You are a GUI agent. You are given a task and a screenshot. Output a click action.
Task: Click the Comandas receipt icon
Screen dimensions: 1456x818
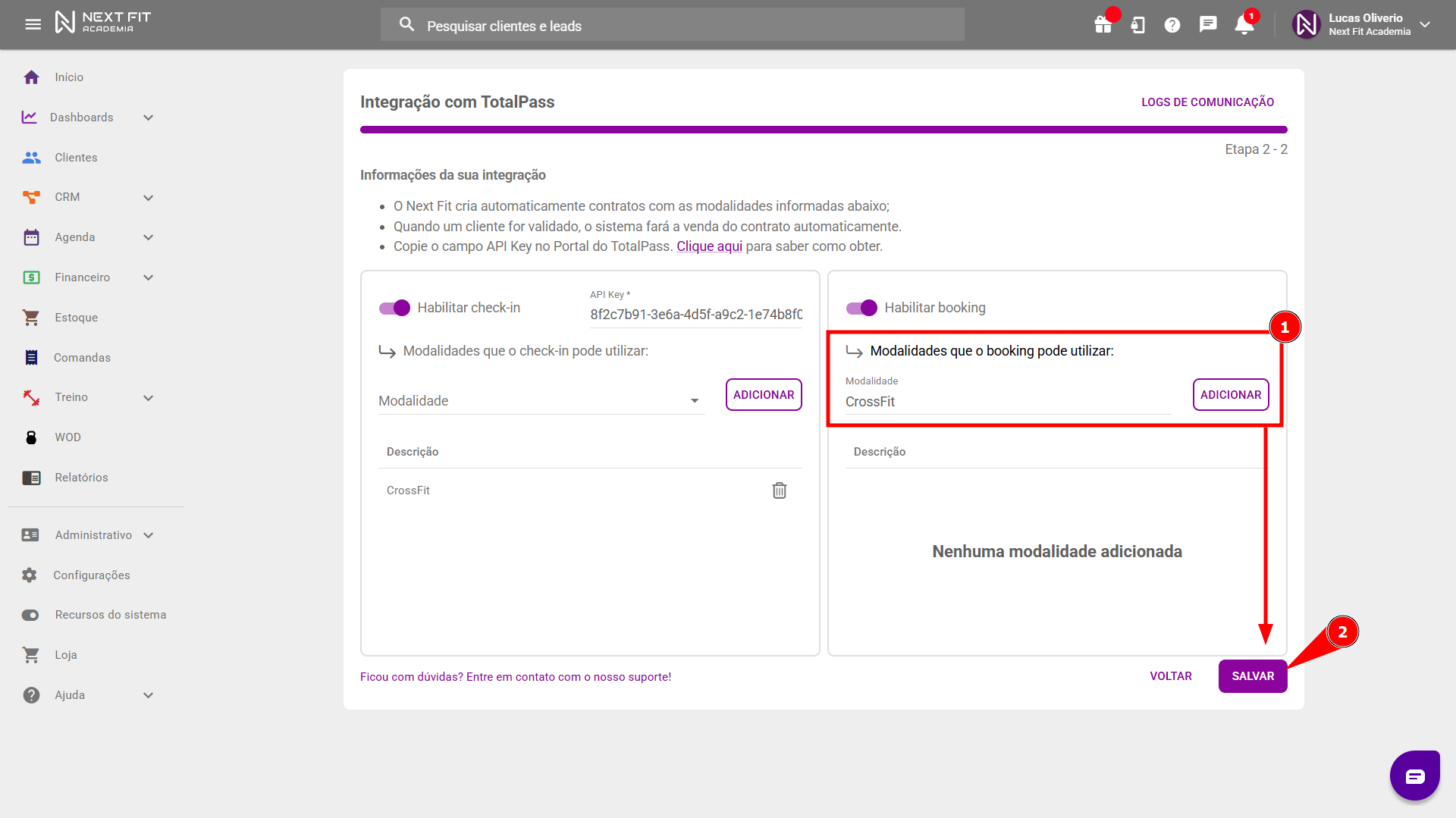pyautogui.click(x=31, y=357)
